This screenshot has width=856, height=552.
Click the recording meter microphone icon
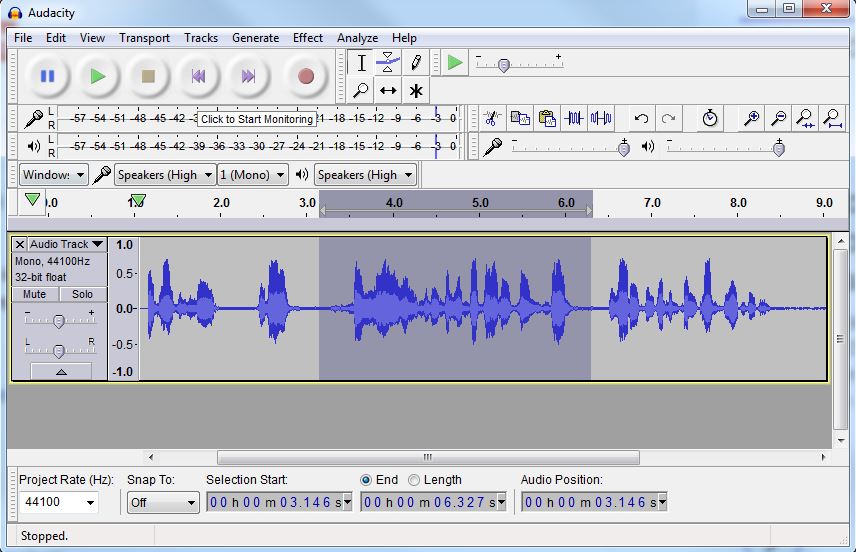34,118
